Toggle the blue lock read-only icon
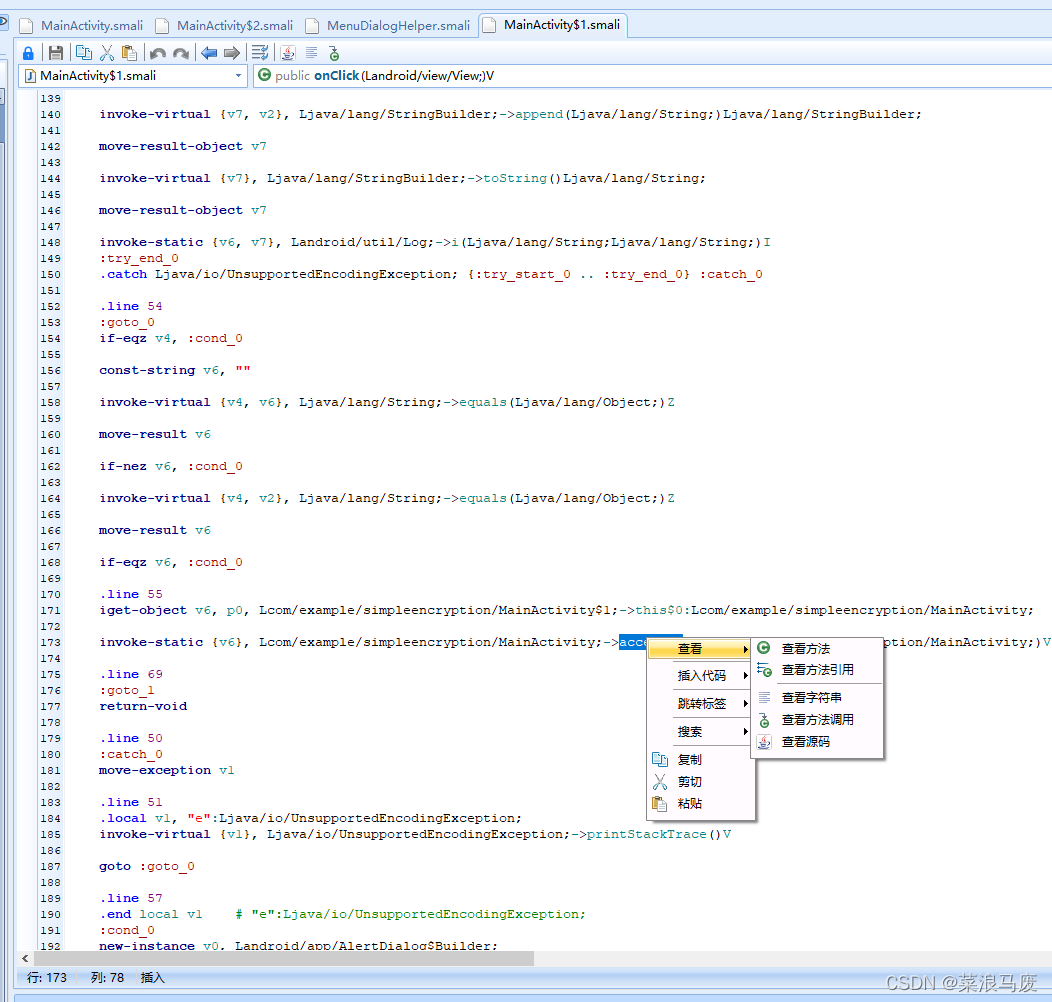 click(28, 53)
